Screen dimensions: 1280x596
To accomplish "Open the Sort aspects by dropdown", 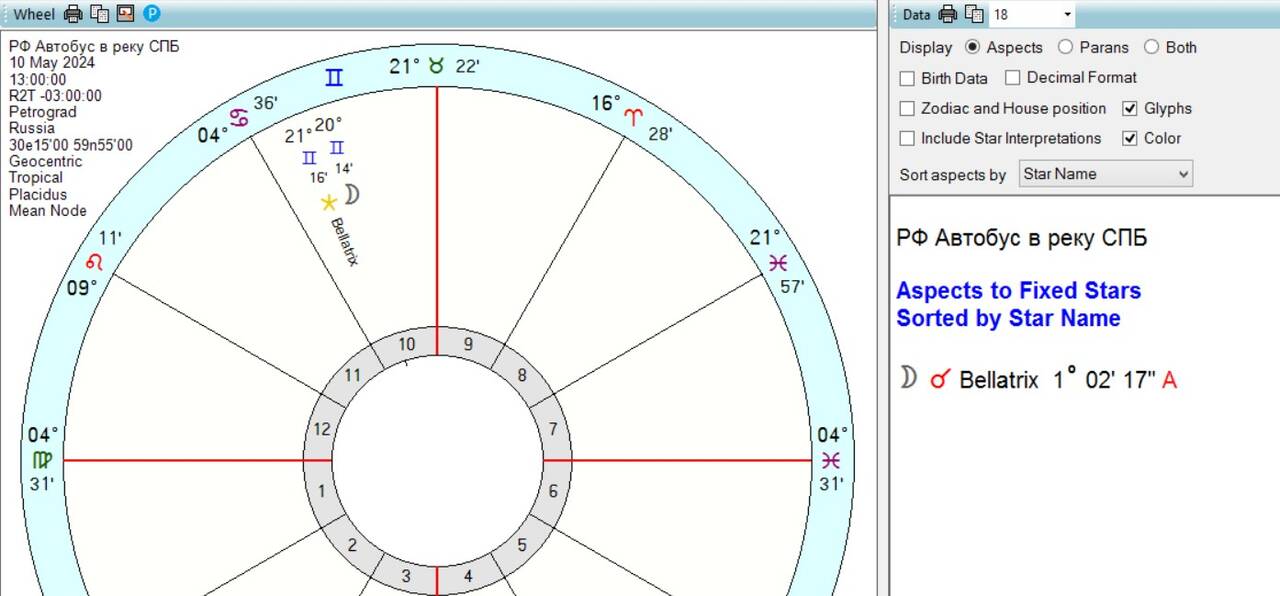I will pyautogui.click(x=1106, y=174).
